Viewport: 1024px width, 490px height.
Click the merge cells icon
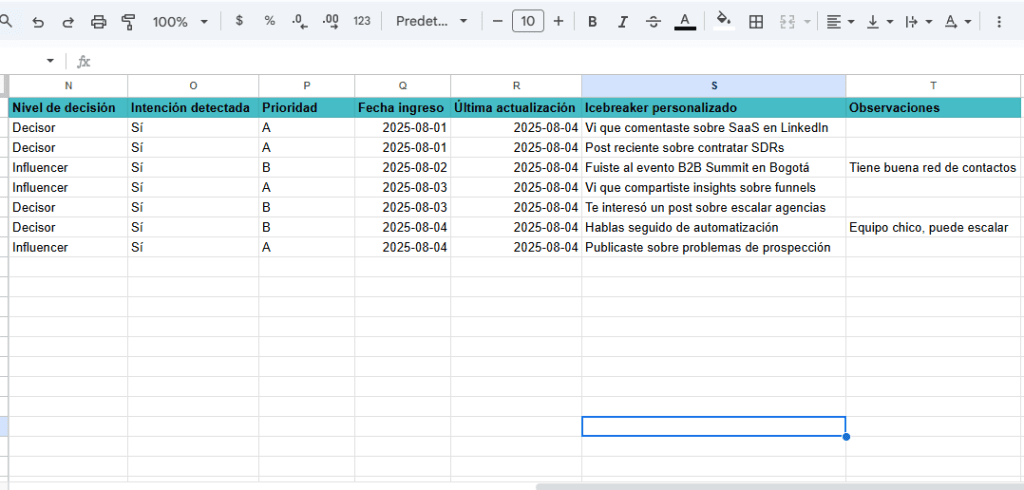(x=787, y=22)
